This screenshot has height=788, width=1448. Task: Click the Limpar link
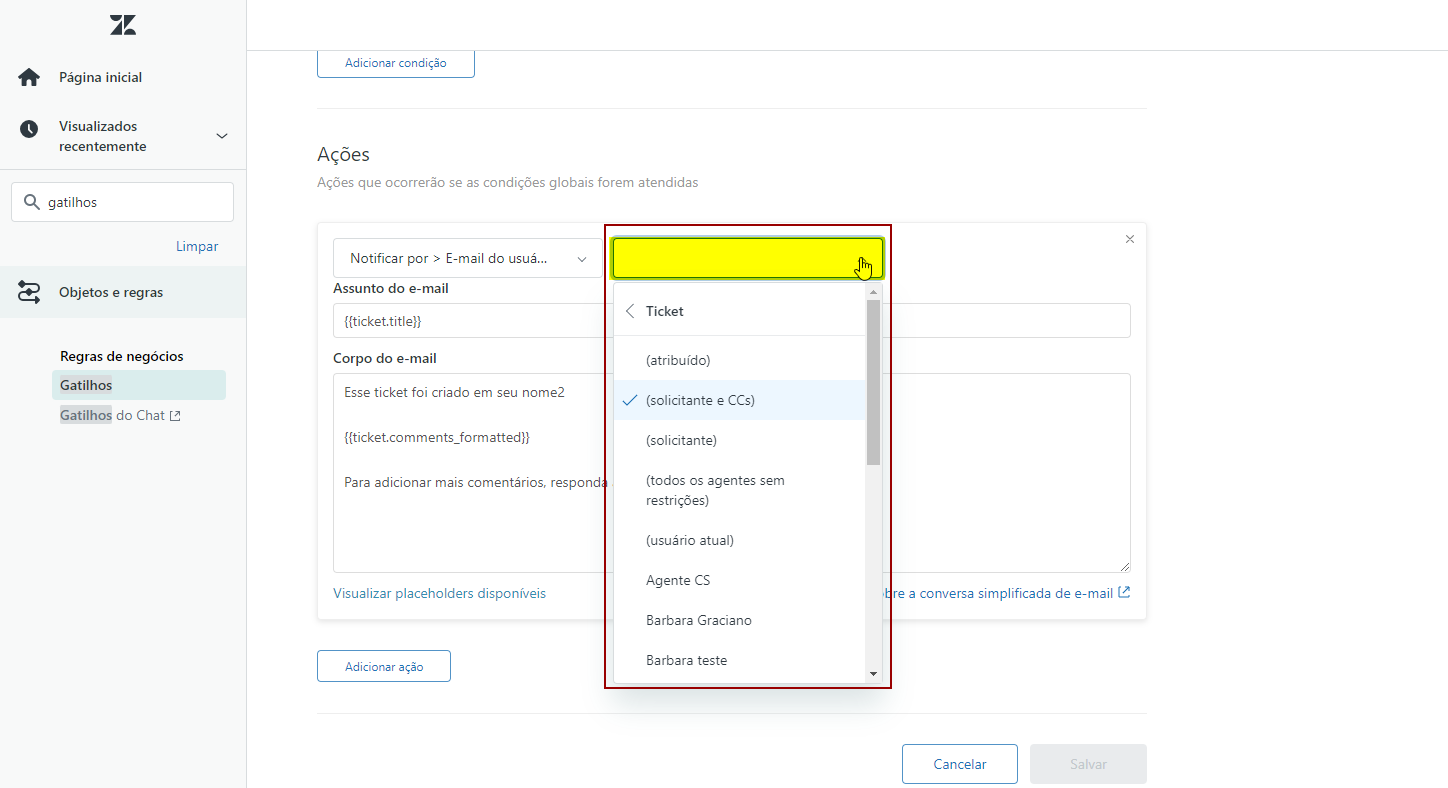197,246
